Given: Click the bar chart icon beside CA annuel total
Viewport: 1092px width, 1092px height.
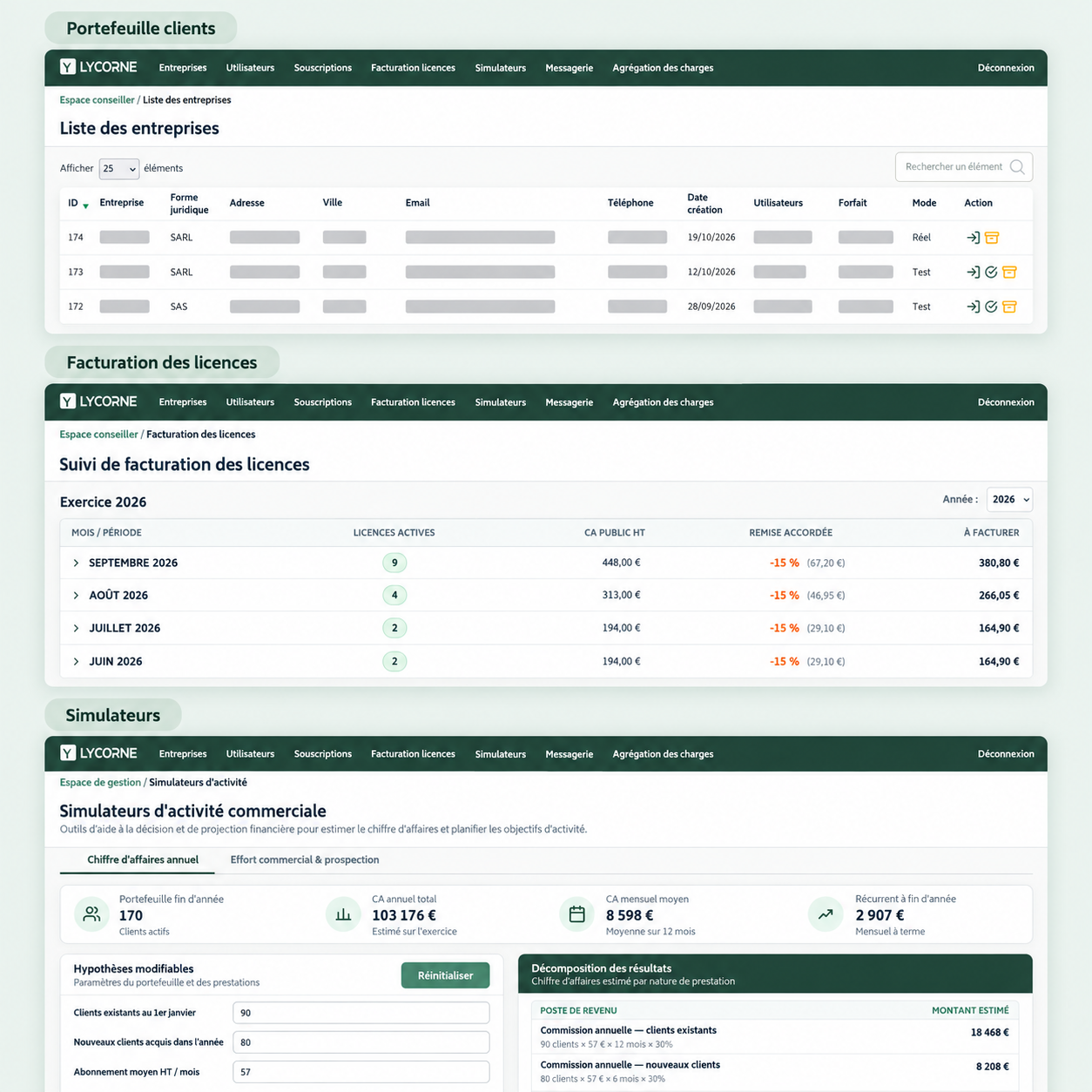Looking at the screenshot, I should click(343, 914).
